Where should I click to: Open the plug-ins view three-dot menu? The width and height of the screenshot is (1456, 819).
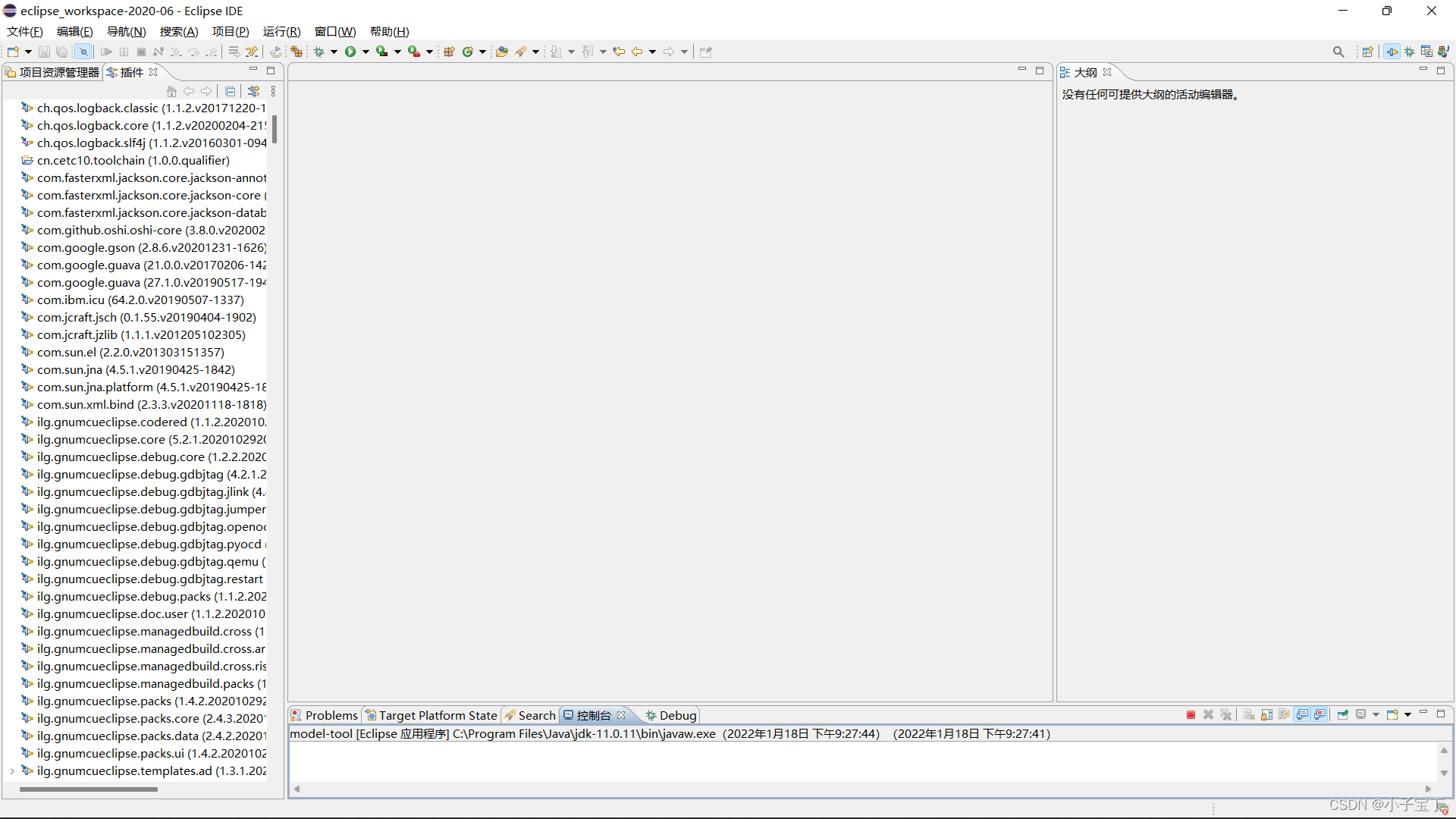(x=273, y=91)
